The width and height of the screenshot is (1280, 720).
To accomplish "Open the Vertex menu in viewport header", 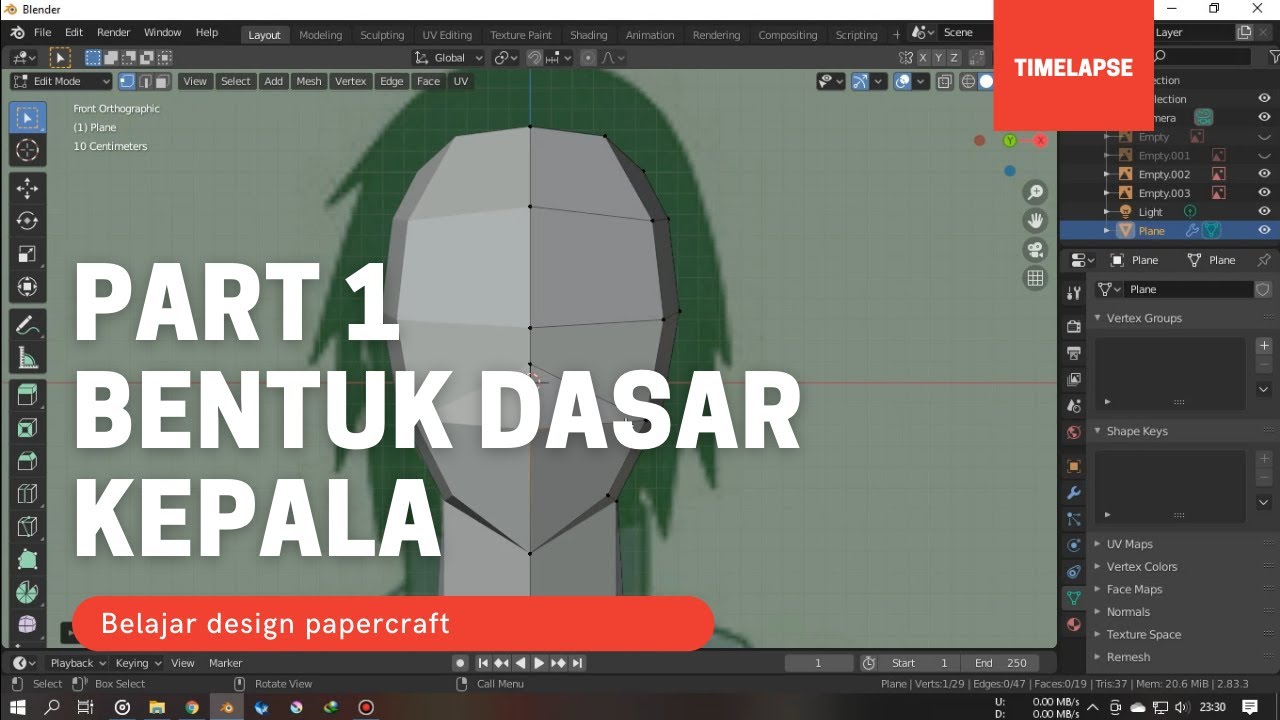I will 351,81.
